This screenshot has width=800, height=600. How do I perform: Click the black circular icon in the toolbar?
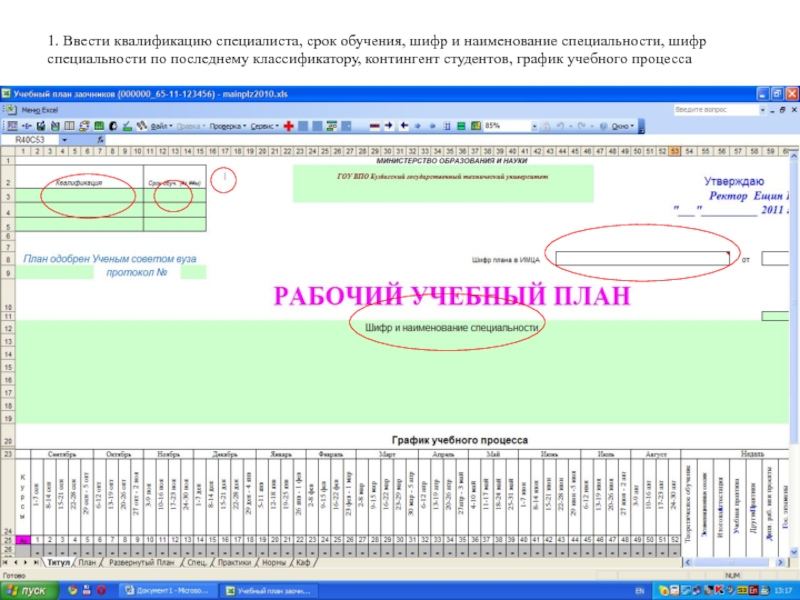point(113,126)
